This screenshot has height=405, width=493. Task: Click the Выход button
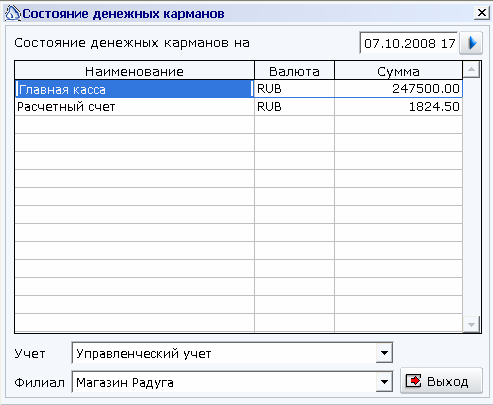click(x=441, y=381)
